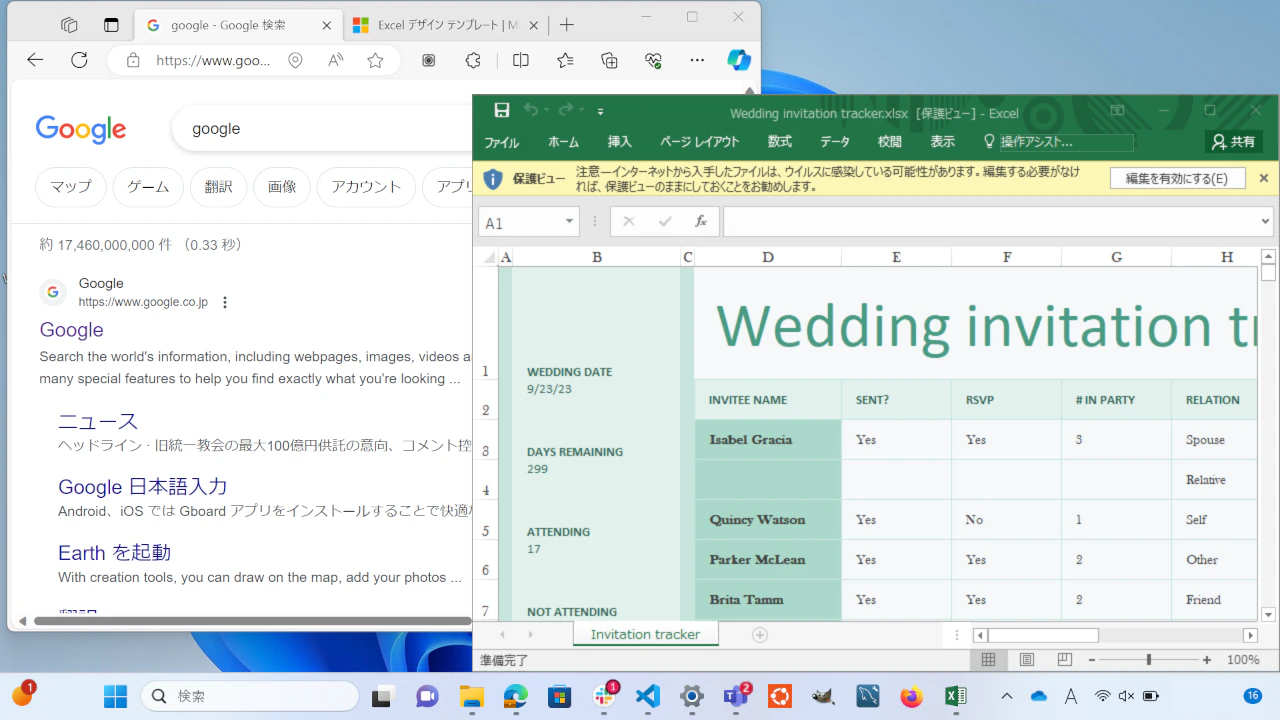Switch Excel to Normal view
1280x720 pixels.
tap(988, 660)
